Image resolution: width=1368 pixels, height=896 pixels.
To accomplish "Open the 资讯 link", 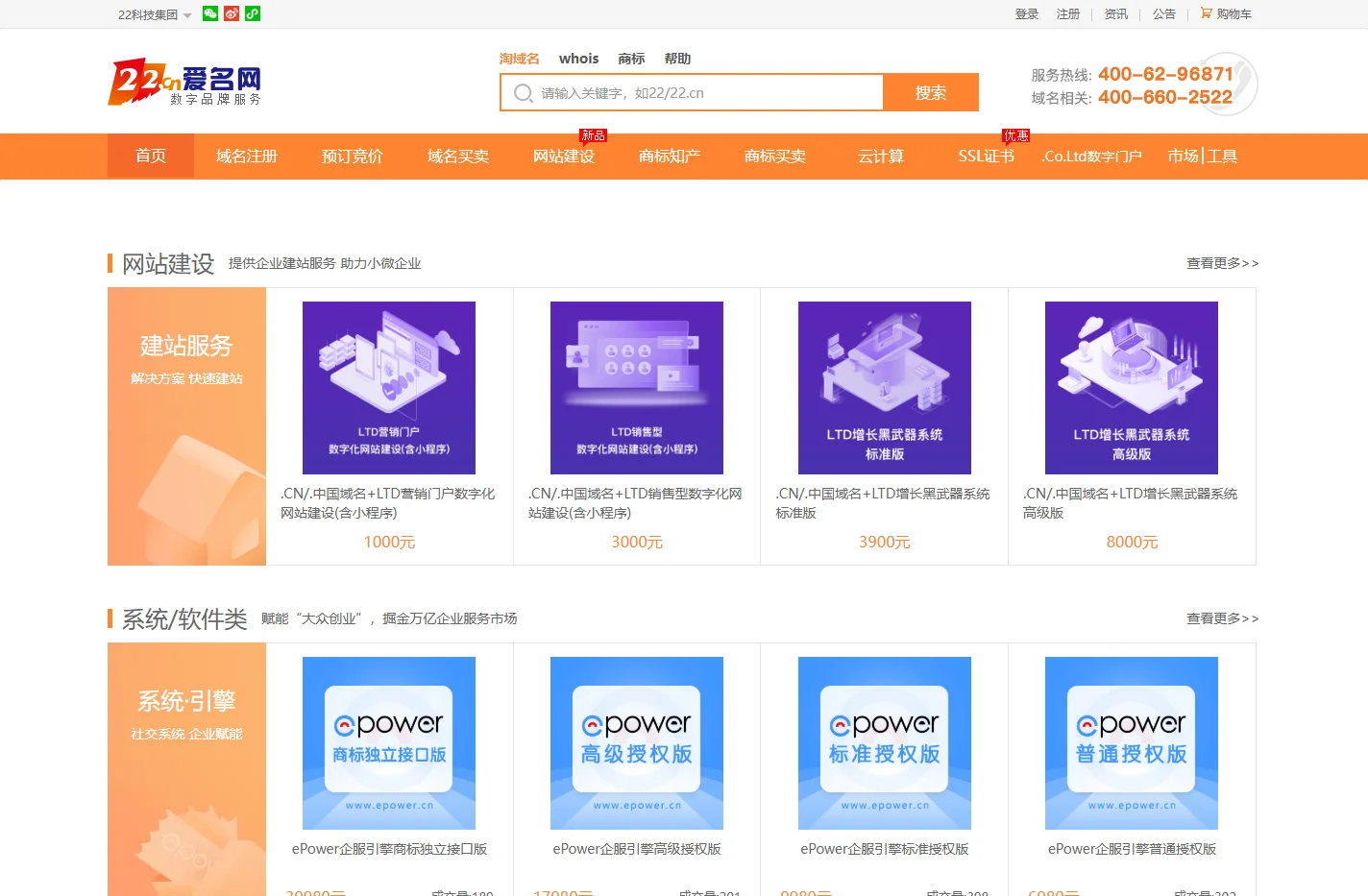I will (1116, 14).
